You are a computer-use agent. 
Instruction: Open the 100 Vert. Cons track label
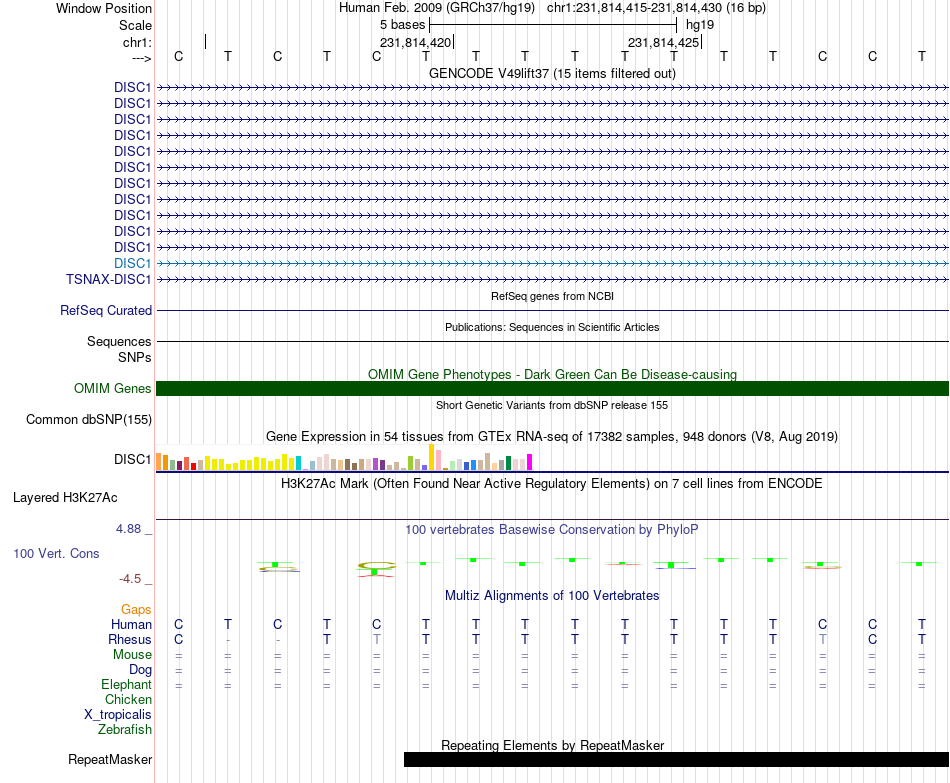(x=56, y=553)
